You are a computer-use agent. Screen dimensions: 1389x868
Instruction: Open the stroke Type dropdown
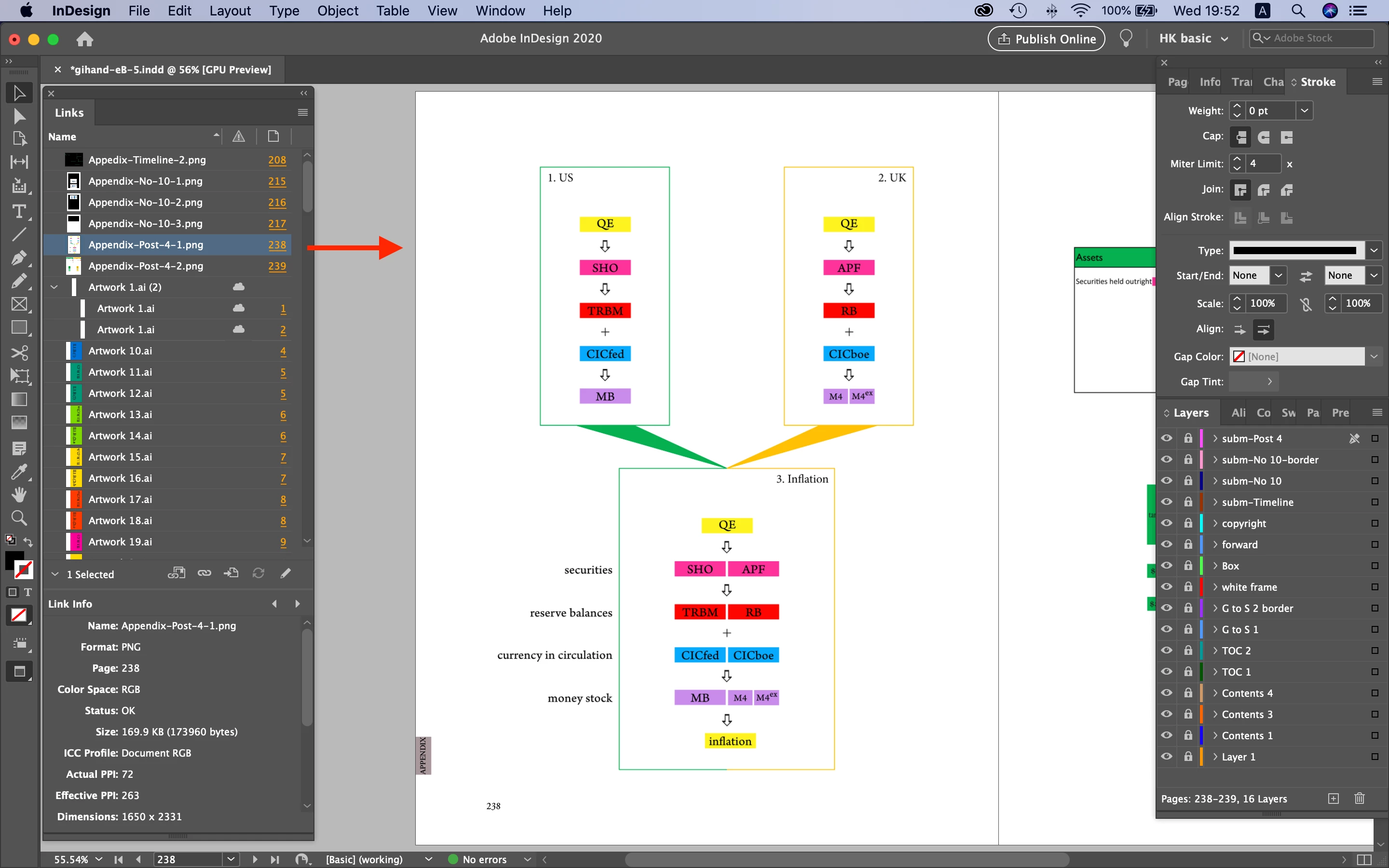click(1374, 250)
